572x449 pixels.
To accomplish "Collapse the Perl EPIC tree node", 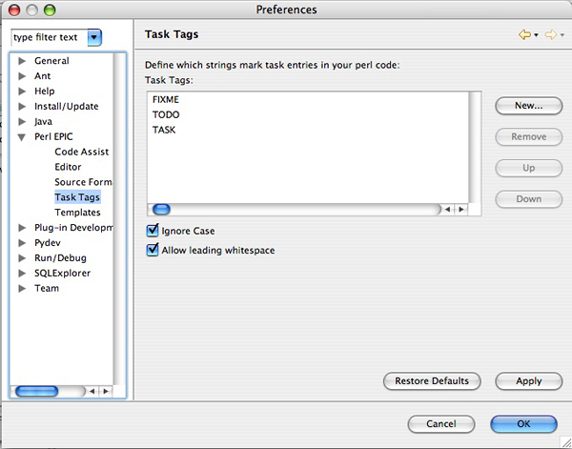I will point(22,137).
